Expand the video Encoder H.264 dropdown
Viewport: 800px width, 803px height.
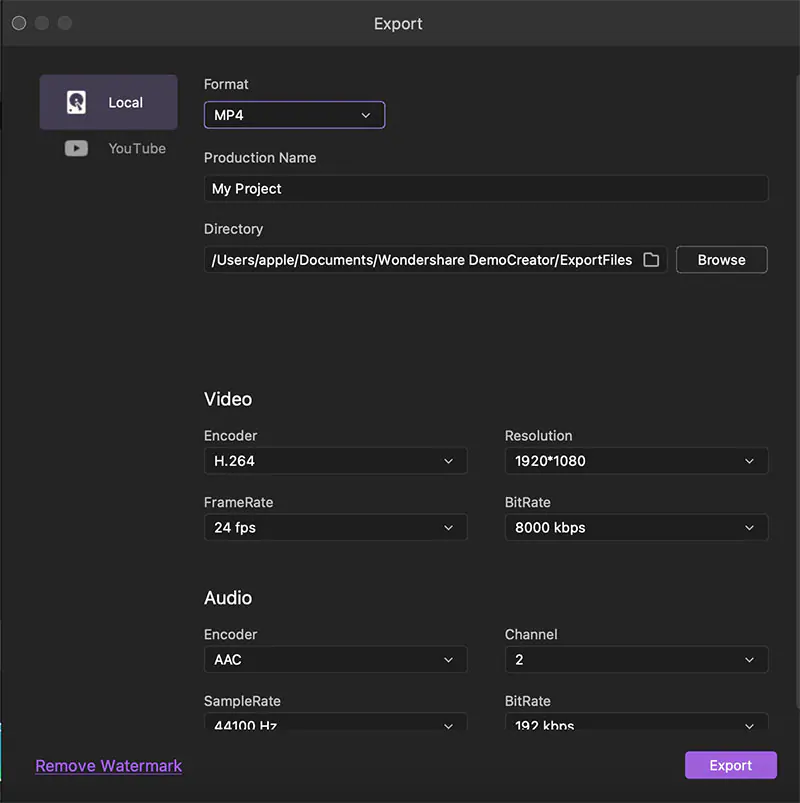335,461
